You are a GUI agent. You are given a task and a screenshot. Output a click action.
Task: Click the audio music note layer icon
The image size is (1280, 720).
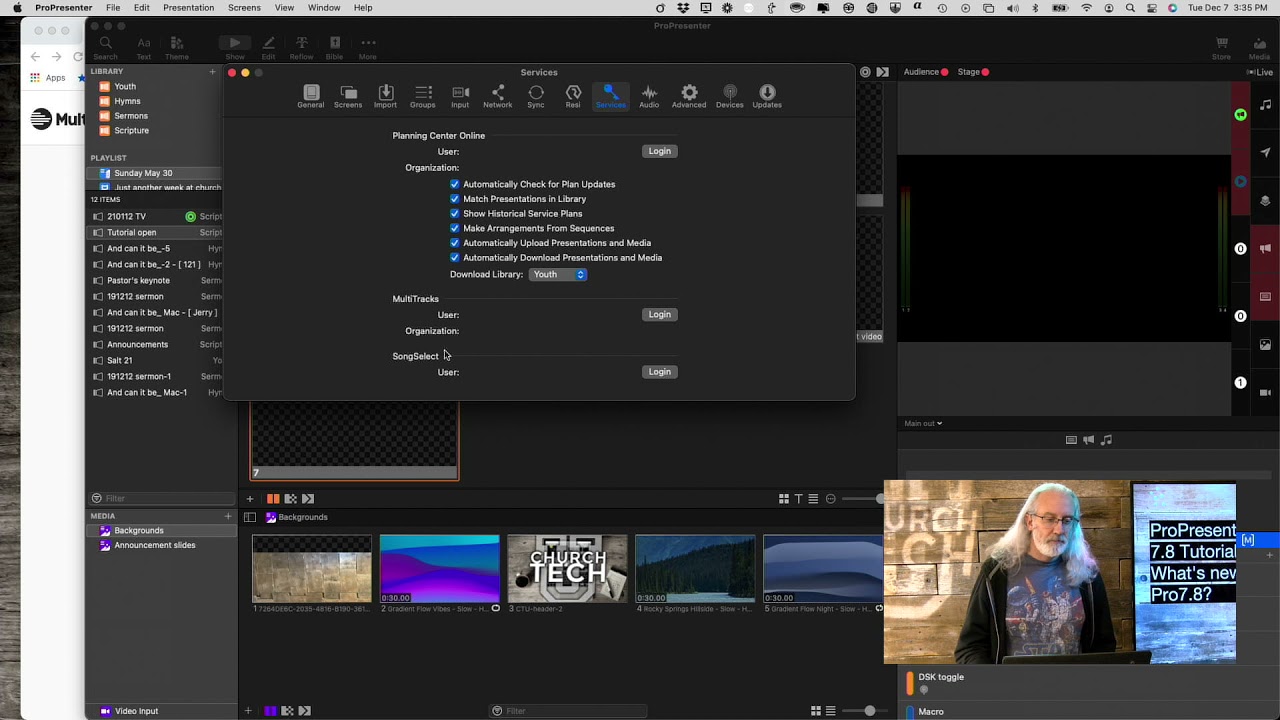click(1266, 105)
